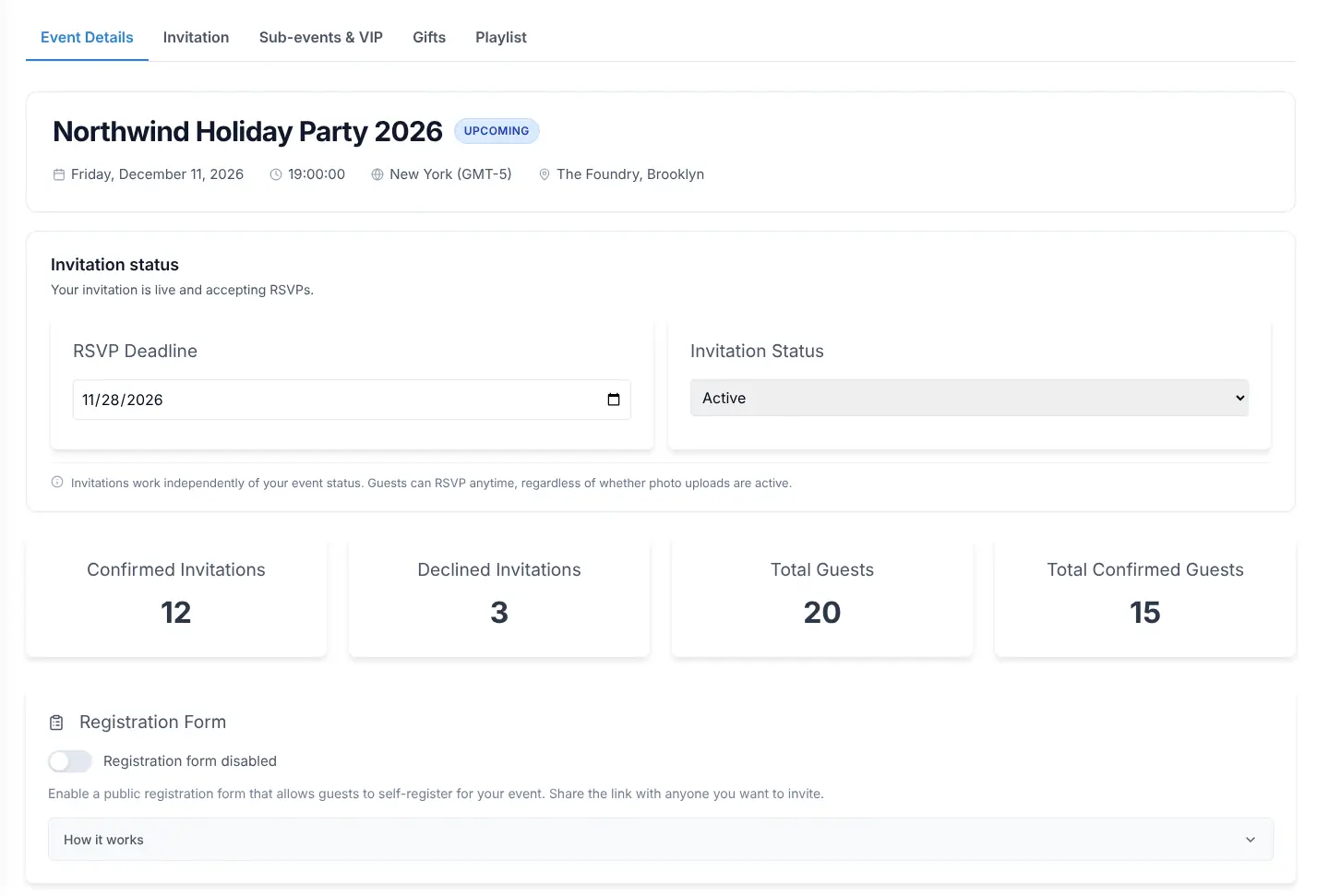Click the globe icon by New York timezone

tap(377, 174)
